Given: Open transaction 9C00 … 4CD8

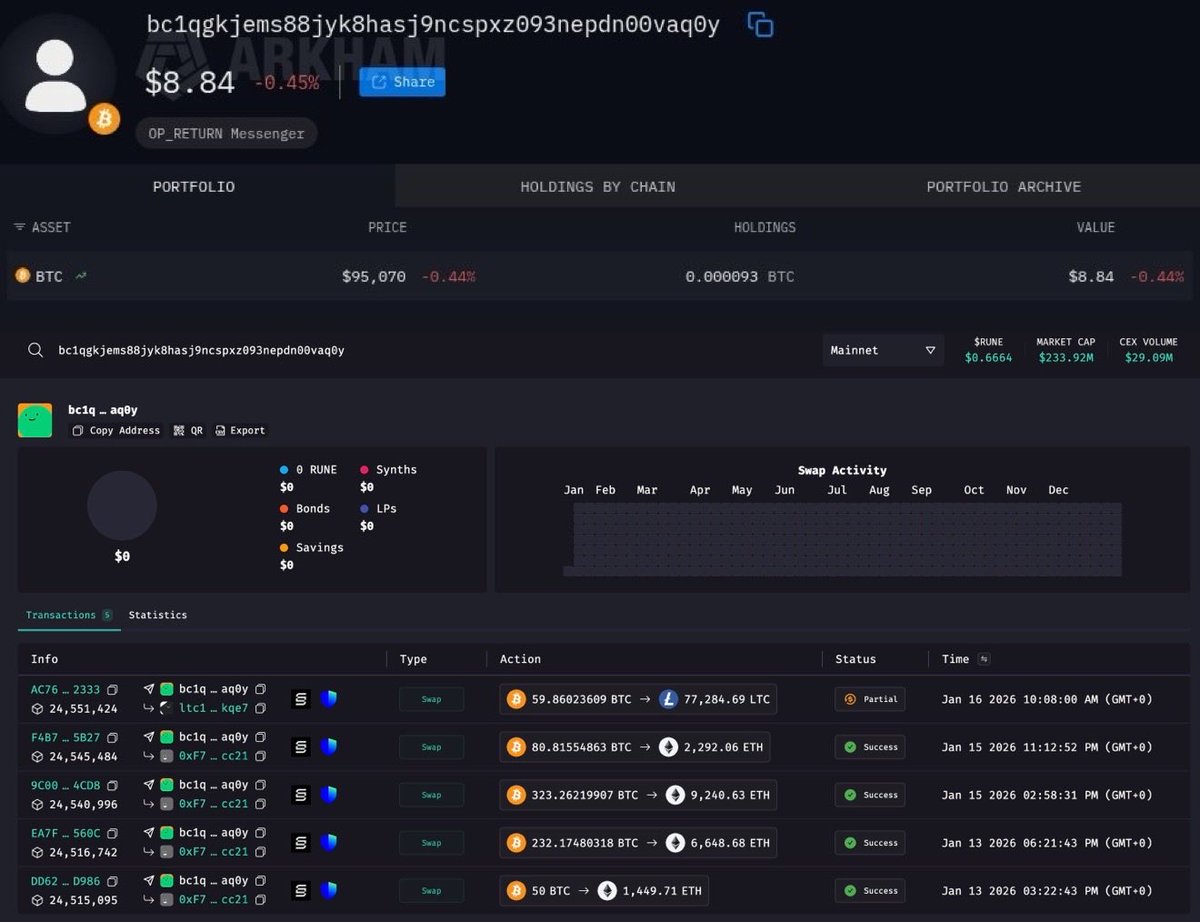Looking at the screenshot, I should pos(65,785).
